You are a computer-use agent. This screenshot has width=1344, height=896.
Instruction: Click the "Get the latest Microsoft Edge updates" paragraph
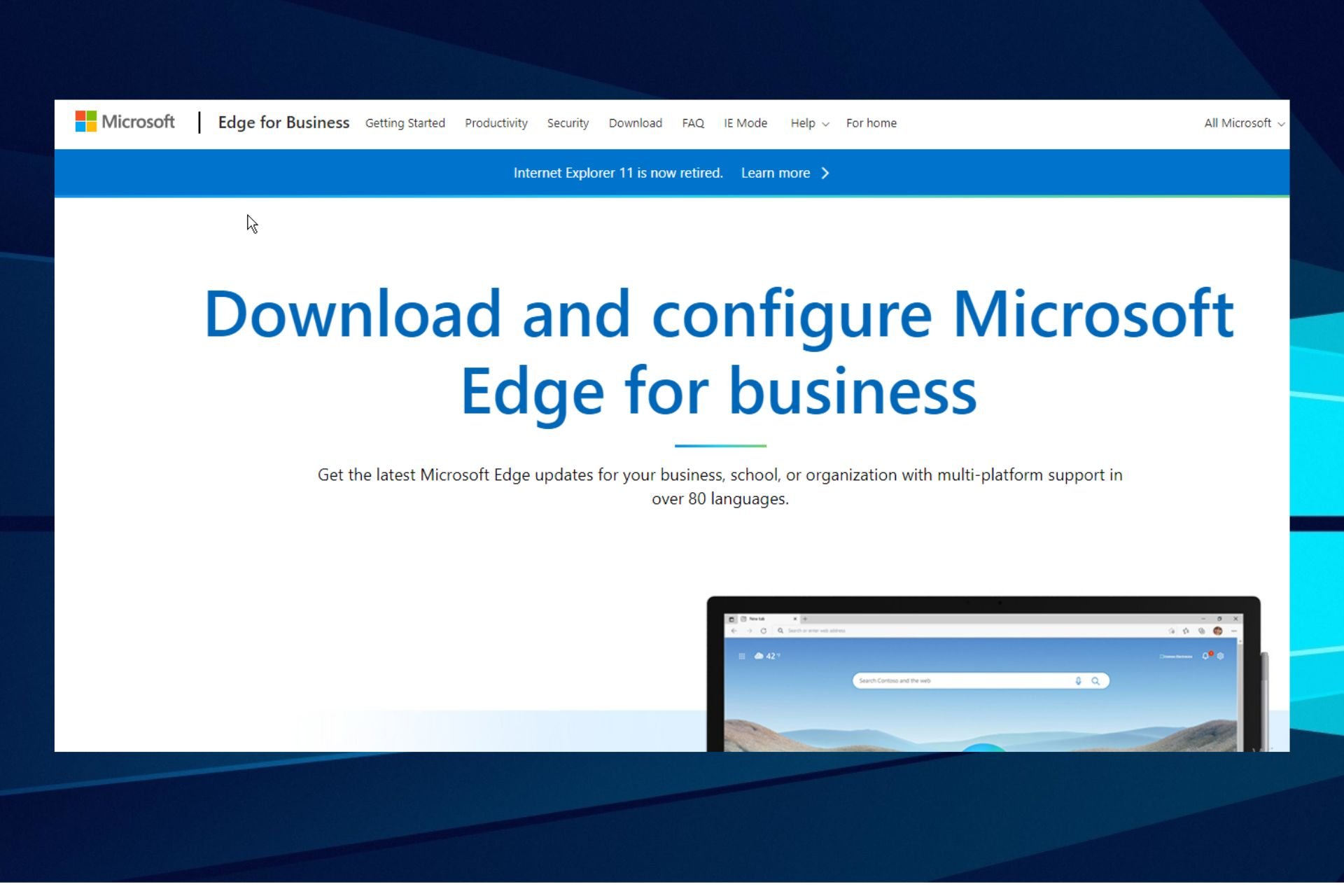pos(720,486)
